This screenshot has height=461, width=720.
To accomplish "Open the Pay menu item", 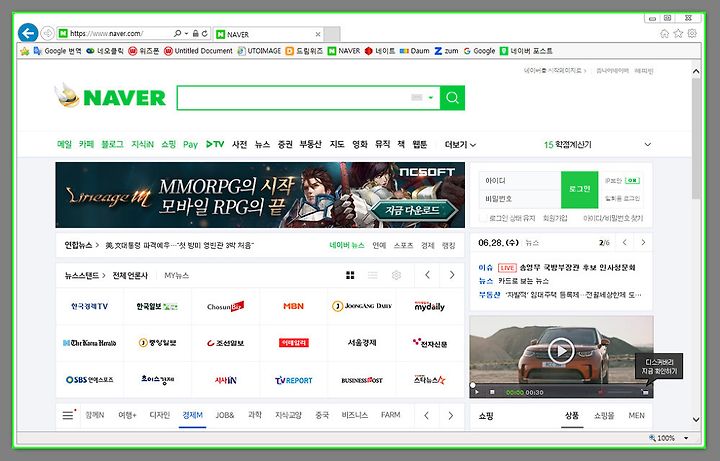I will pos(190,145).
